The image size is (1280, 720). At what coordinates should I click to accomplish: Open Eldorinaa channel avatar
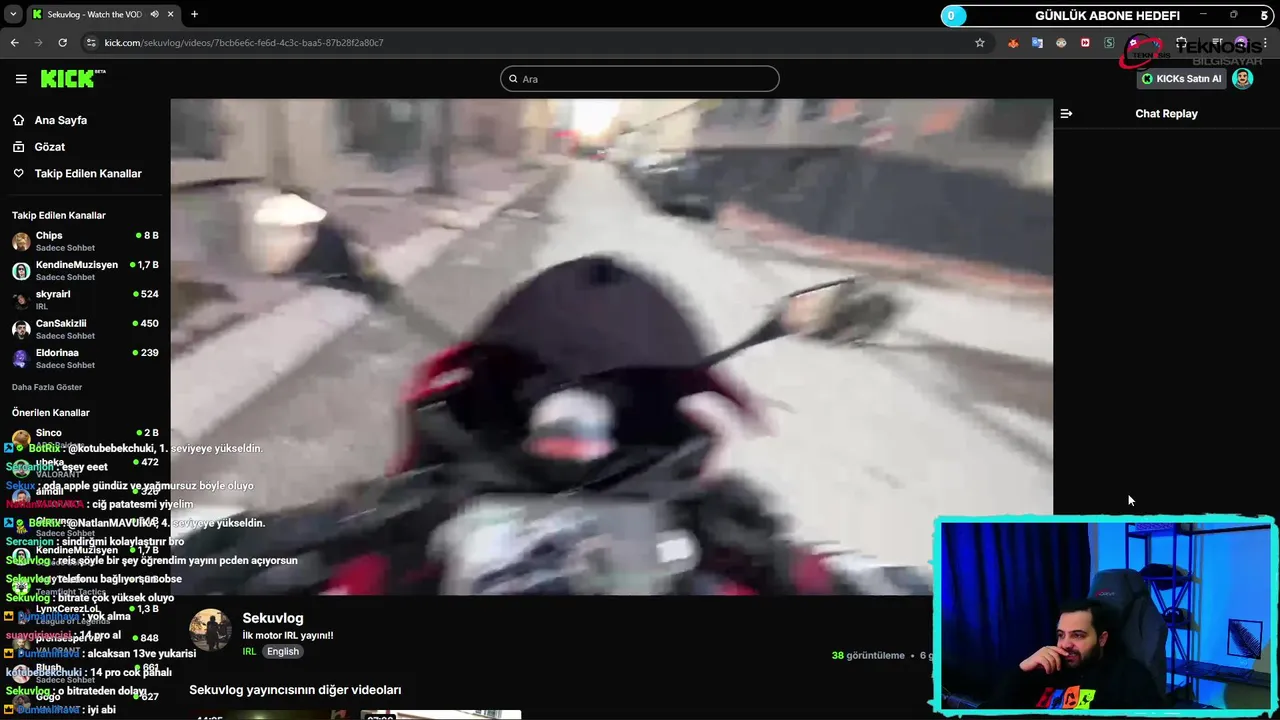coord(21,359)
